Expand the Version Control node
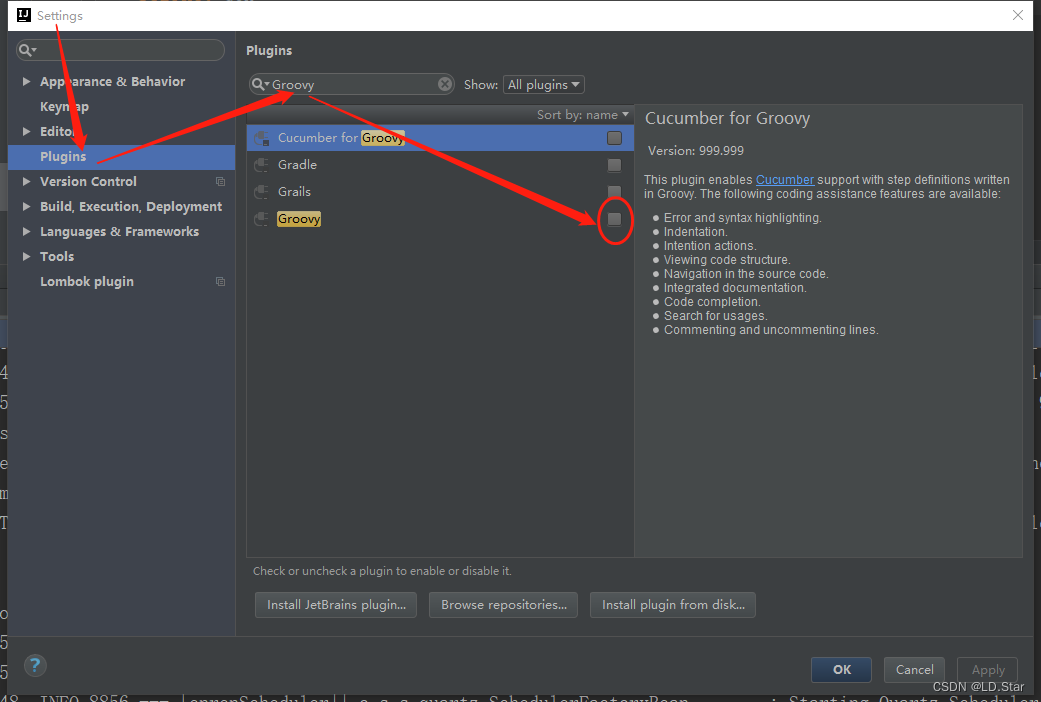 point(27,181)
